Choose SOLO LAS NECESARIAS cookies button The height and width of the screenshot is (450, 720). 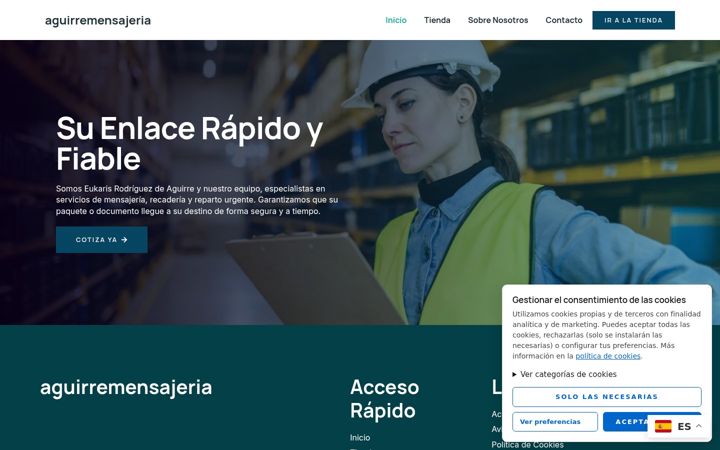click(x=607, y=397)
